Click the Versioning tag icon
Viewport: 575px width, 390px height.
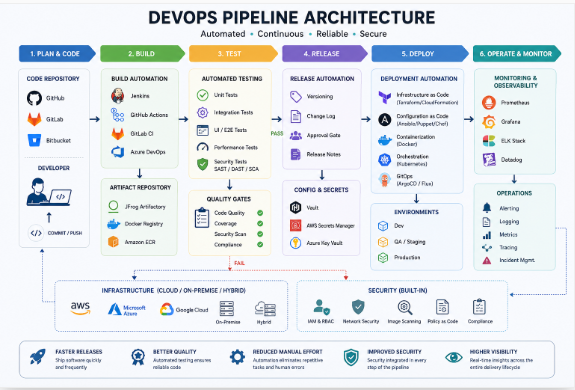tap(296, 96)
